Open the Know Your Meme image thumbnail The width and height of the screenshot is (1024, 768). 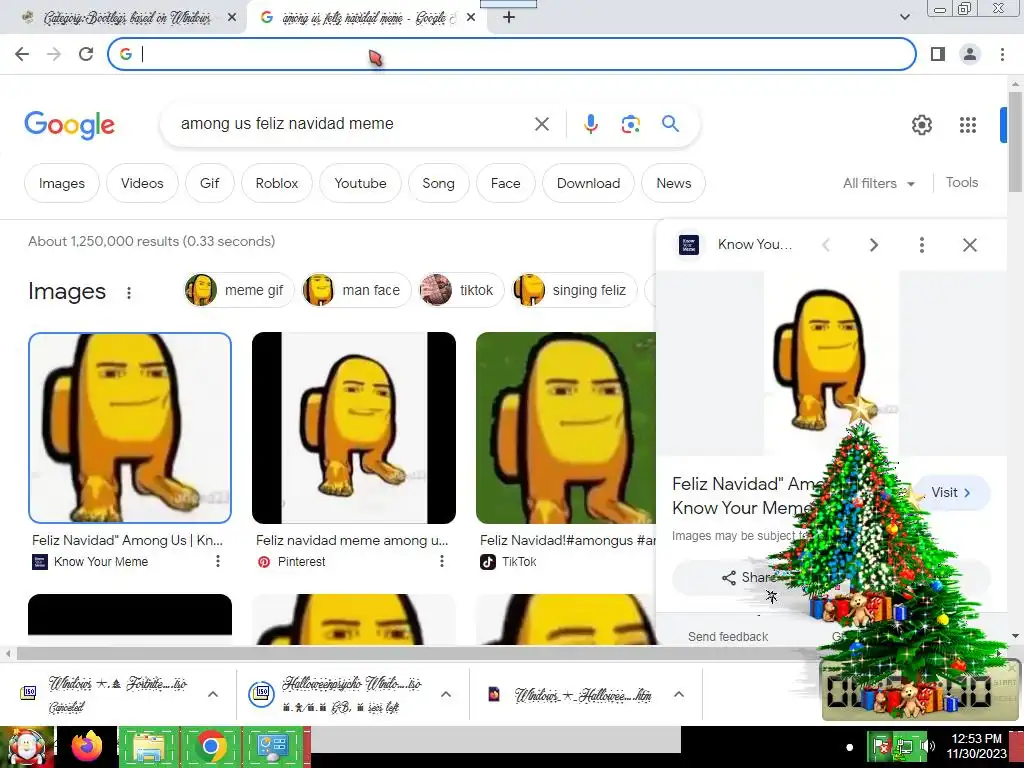pyautogui.click(x=130, y=428)
